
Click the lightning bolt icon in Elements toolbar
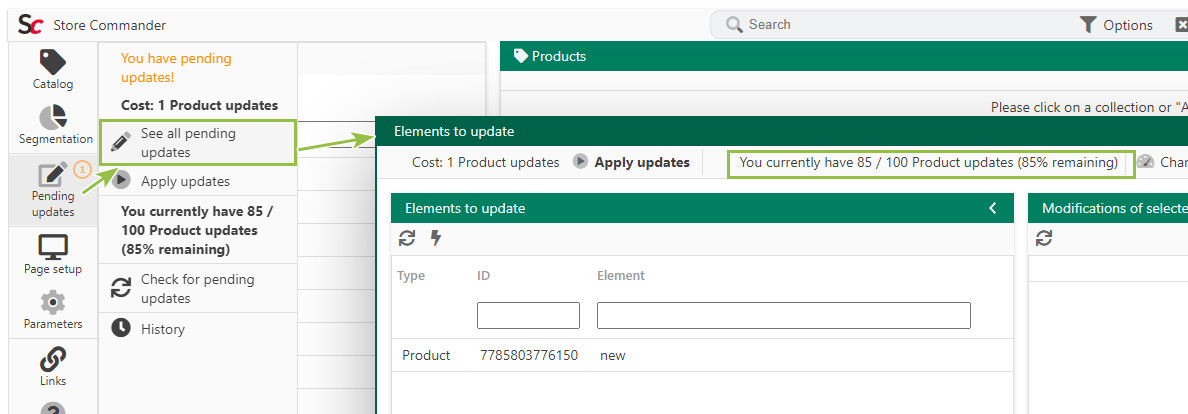click(436, 239)
